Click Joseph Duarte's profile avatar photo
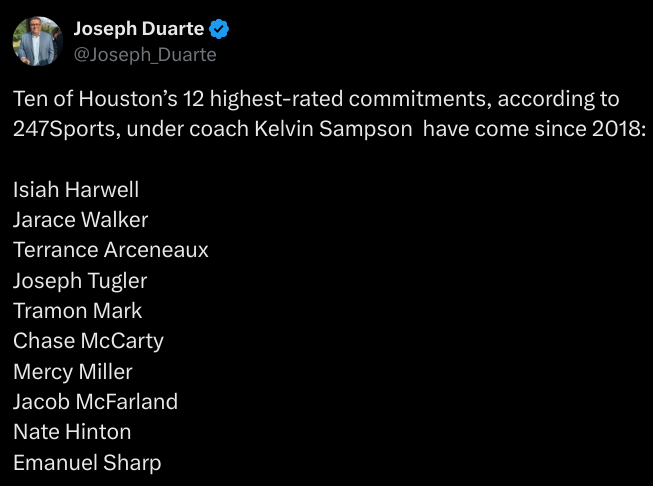The height and width of the screenshot is (486, 653). [38, 41]
